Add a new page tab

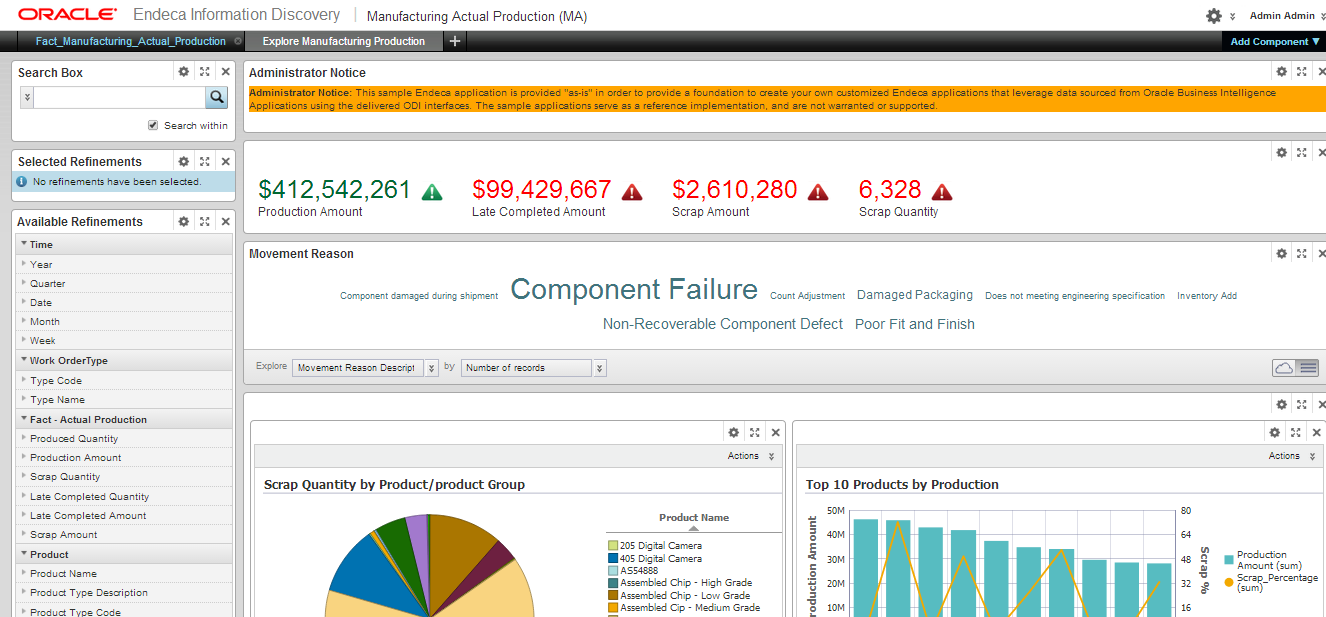tap(455, 41)
